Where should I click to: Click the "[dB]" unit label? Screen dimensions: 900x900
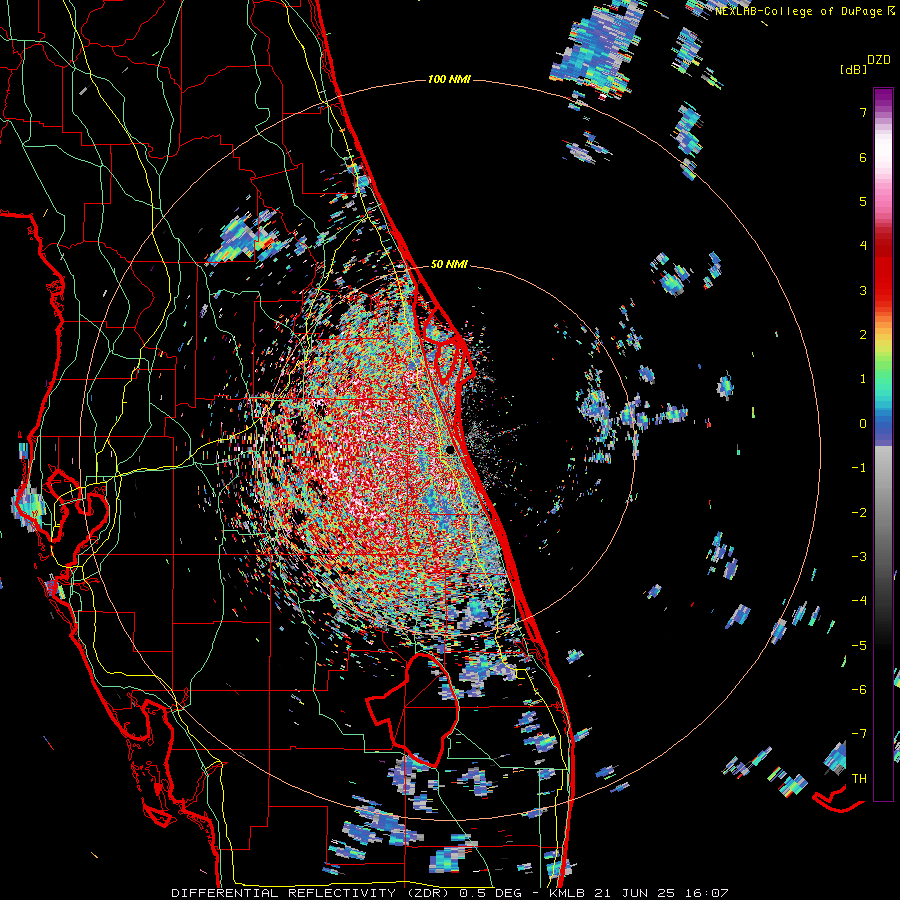[853, 69]
